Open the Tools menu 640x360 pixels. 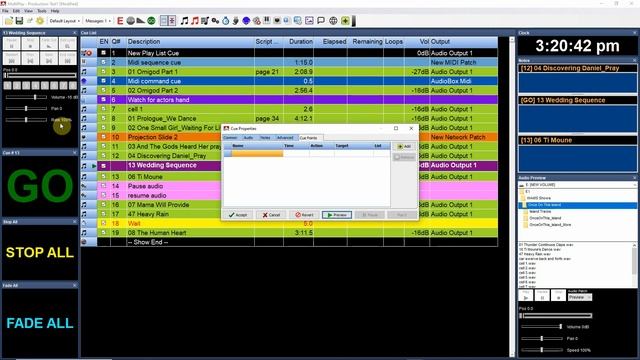pyautogui.click(x=42, y=11)
